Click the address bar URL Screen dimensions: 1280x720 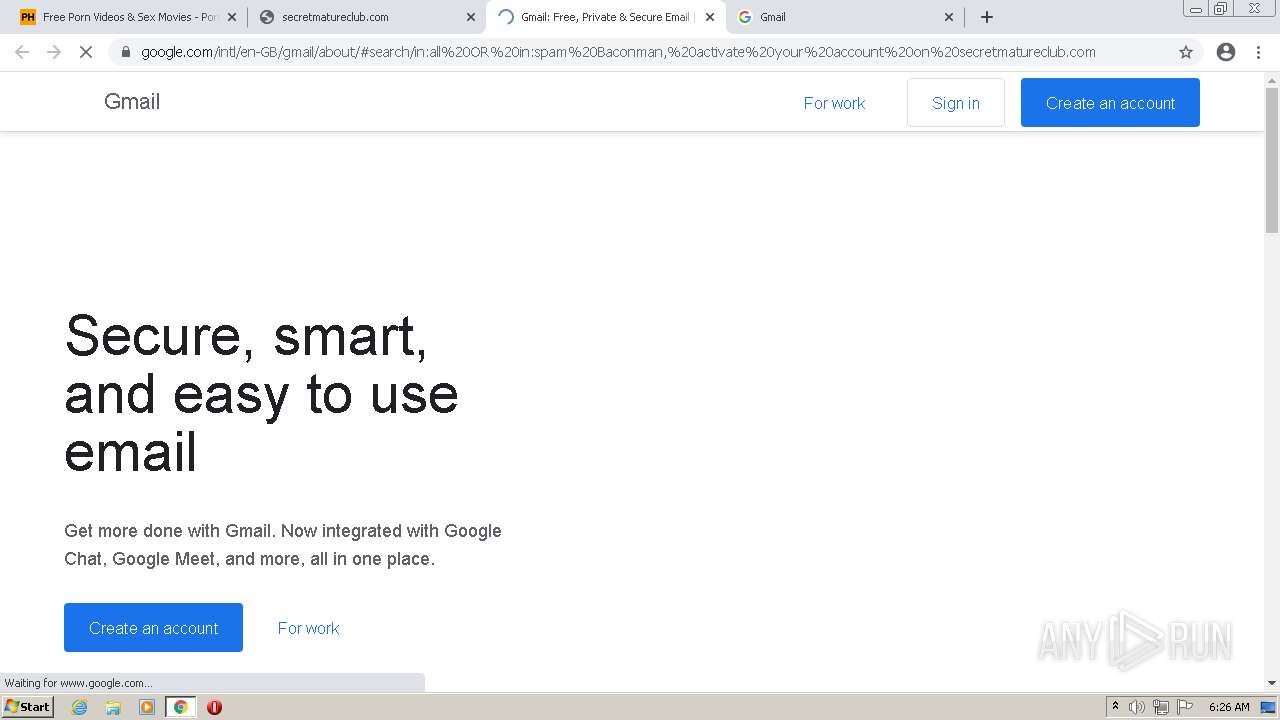618,52
